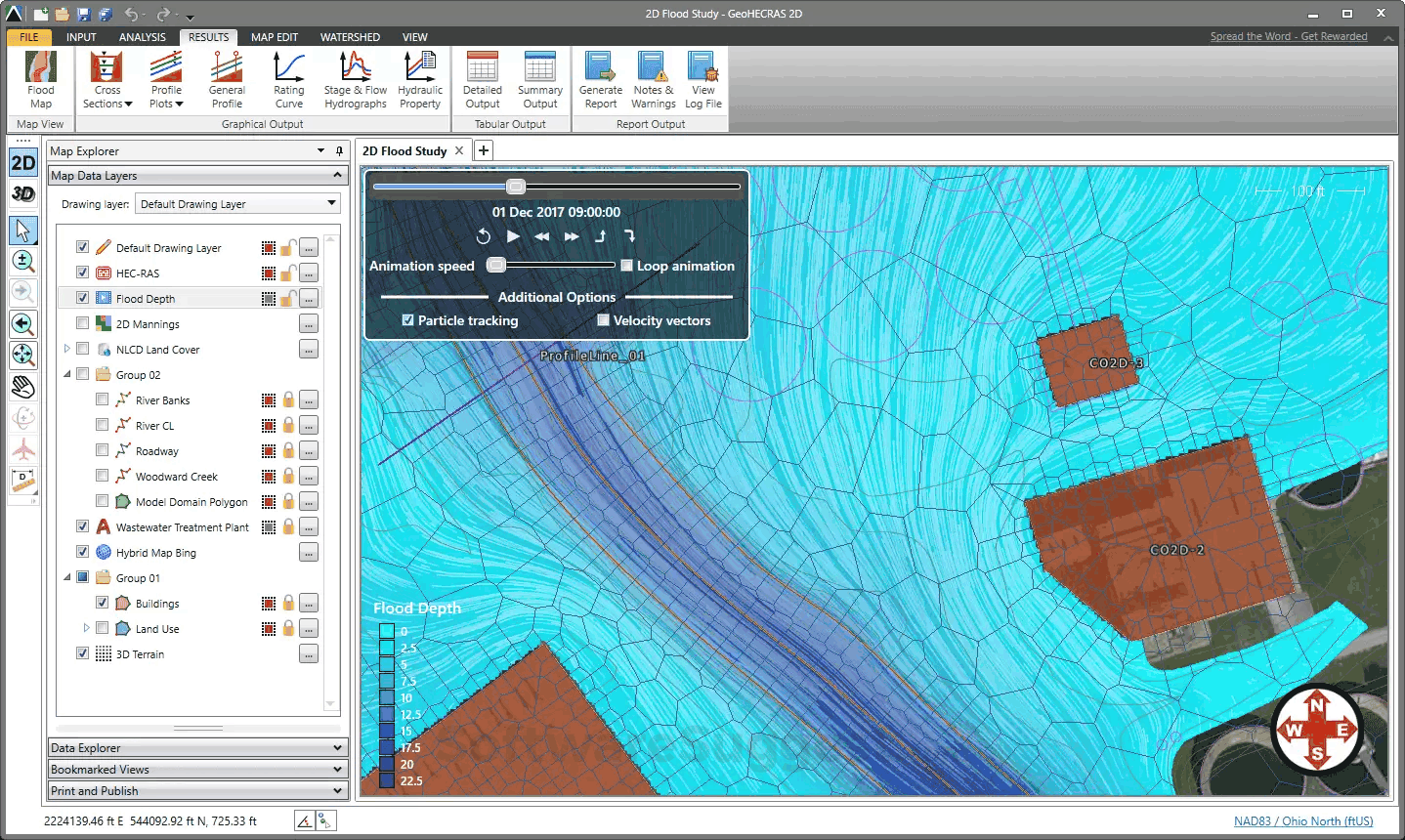
Task: Select the Pan hand tool
Action: (23, 387)
